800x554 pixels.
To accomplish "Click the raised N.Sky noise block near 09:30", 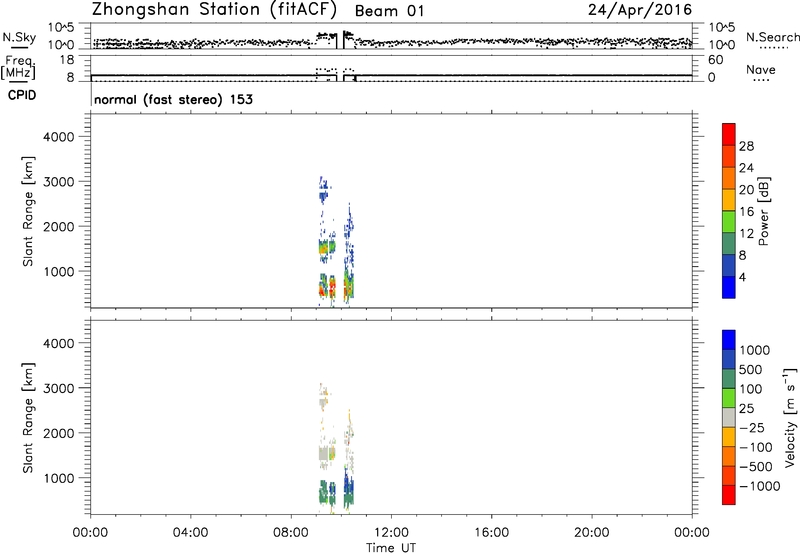I will click(x=327, y=37).
